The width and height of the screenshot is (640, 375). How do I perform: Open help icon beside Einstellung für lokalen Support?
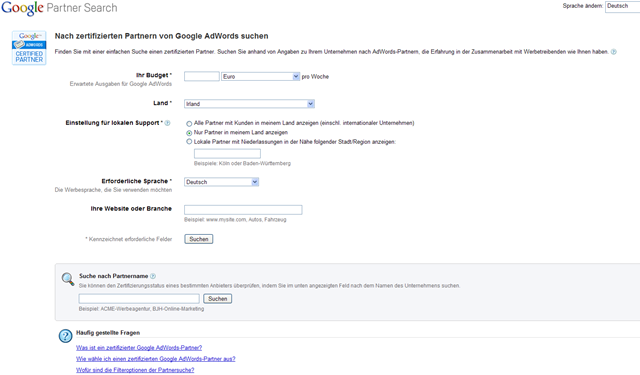(167, 123)
